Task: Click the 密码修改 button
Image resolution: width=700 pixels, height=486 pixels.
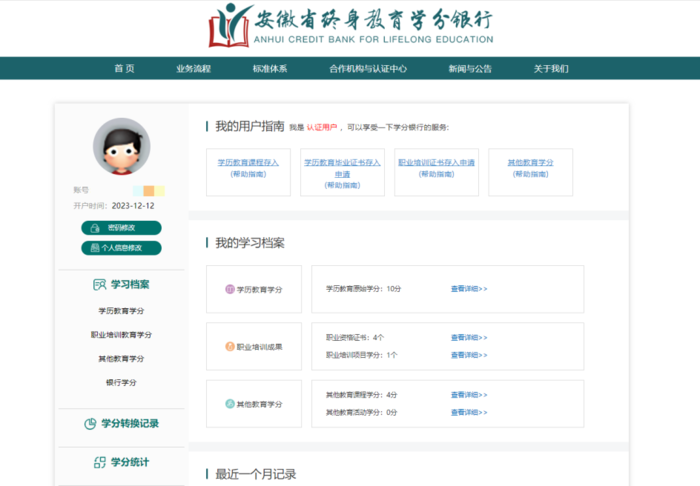Action: (x=121, y=228)
